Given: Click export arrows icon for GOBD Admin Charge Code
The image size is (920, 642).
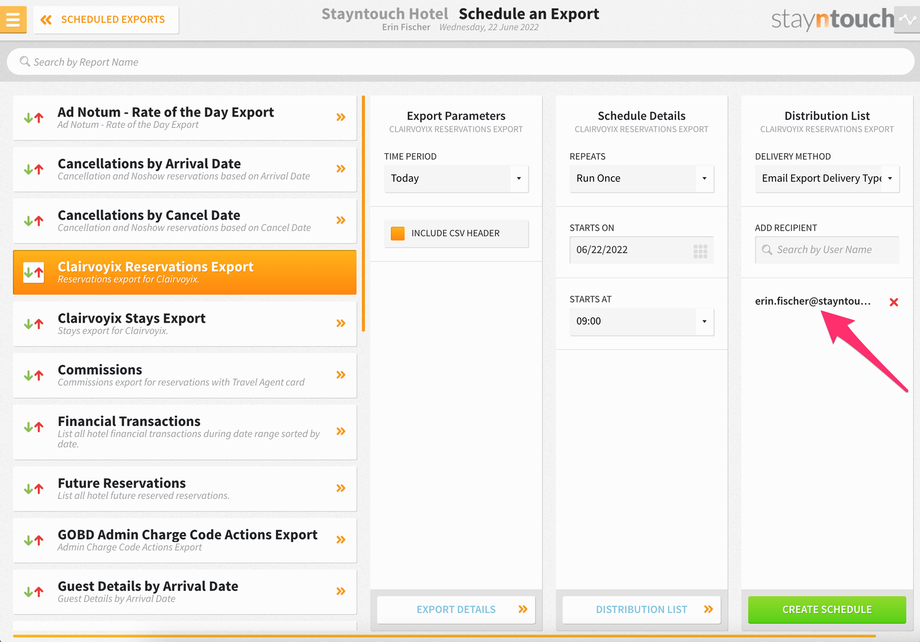Looking at the screenshot, I should click(x=33, y=540).
